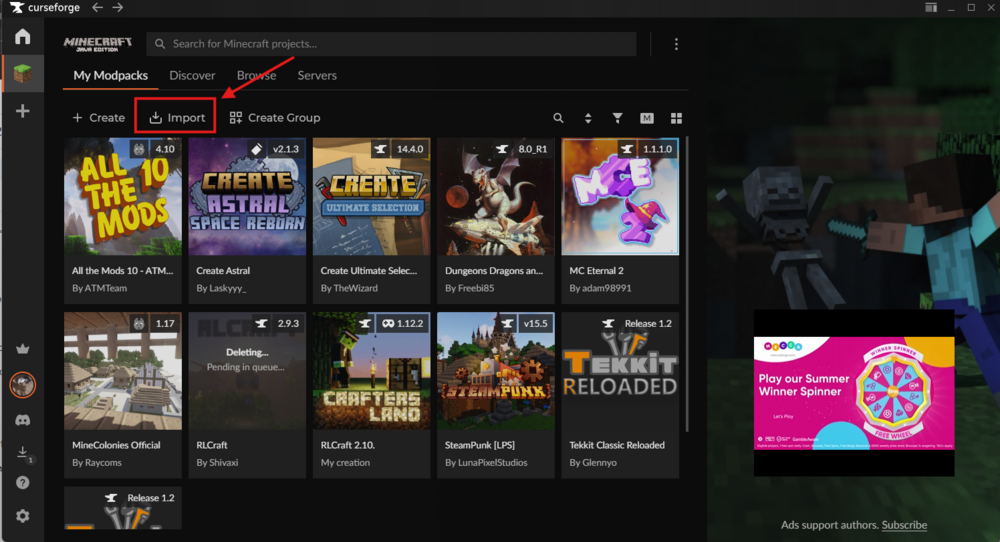Open the help question mark icon
Screen dimensions: 1000x542
22,483
